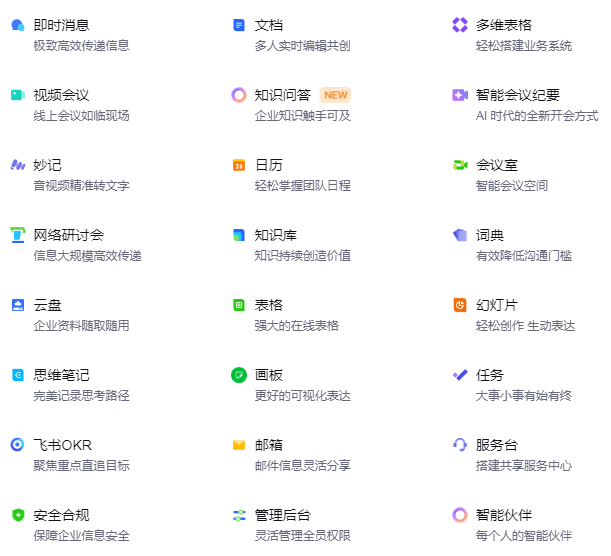Click the 服务台 headset icon

click(460, 445)
